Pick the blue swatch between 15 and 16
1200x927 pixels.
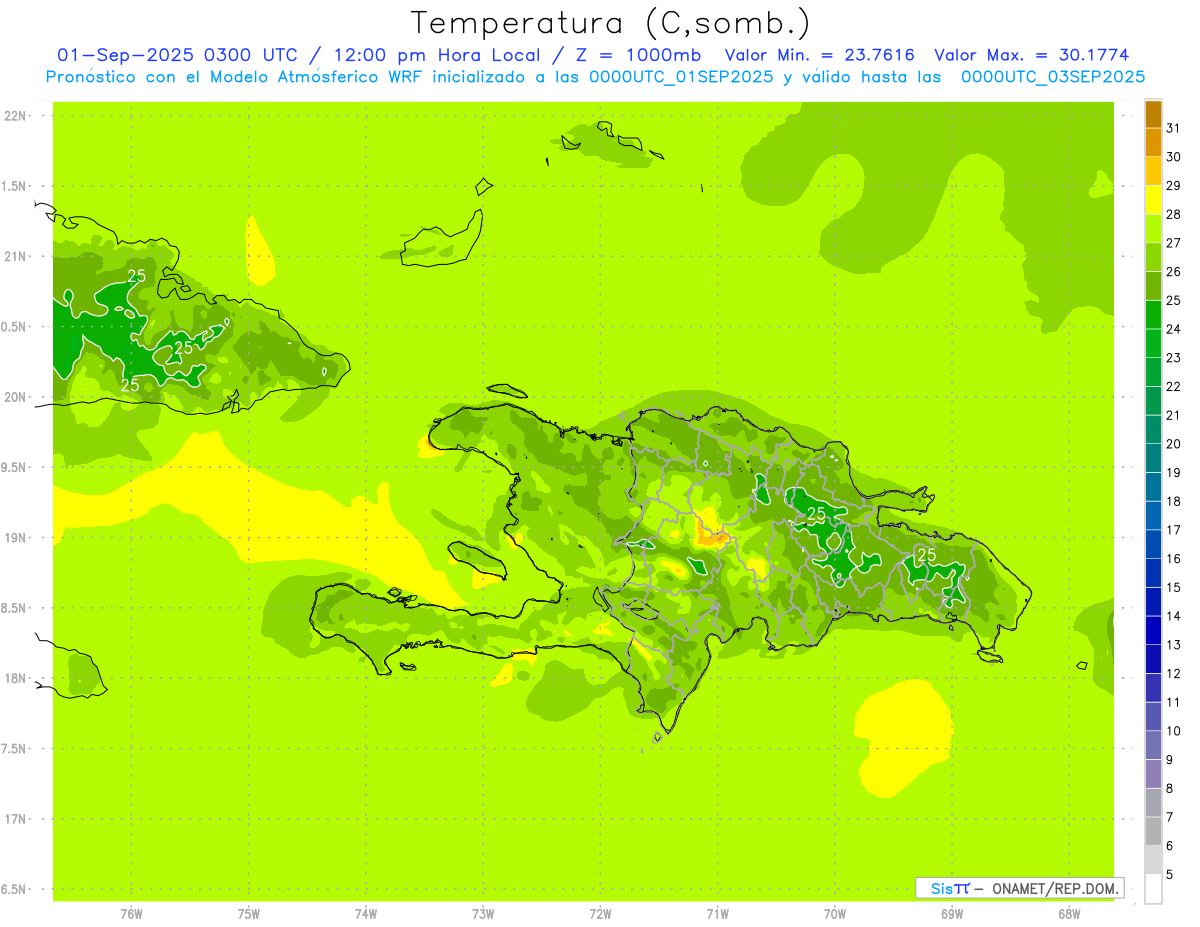pyautogui.click(x=1153, y=573)
